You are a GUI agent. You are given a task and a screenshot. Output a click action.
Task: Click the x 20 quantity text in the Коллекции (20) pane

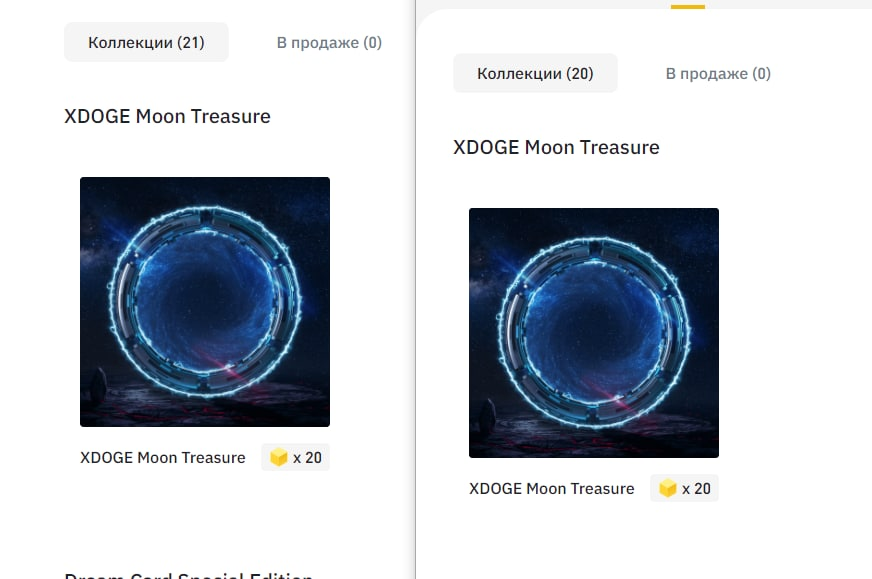coord(696,489)
